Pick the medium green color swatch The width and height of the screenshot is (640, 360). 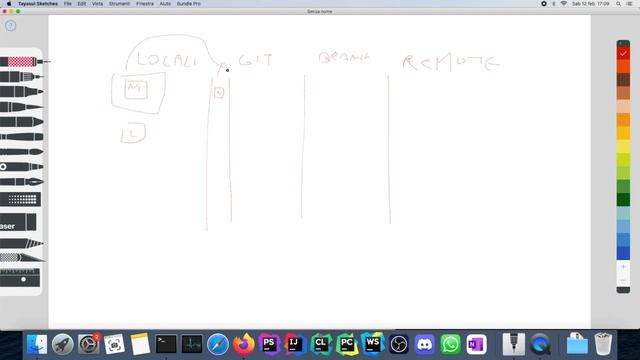[623, 187]
